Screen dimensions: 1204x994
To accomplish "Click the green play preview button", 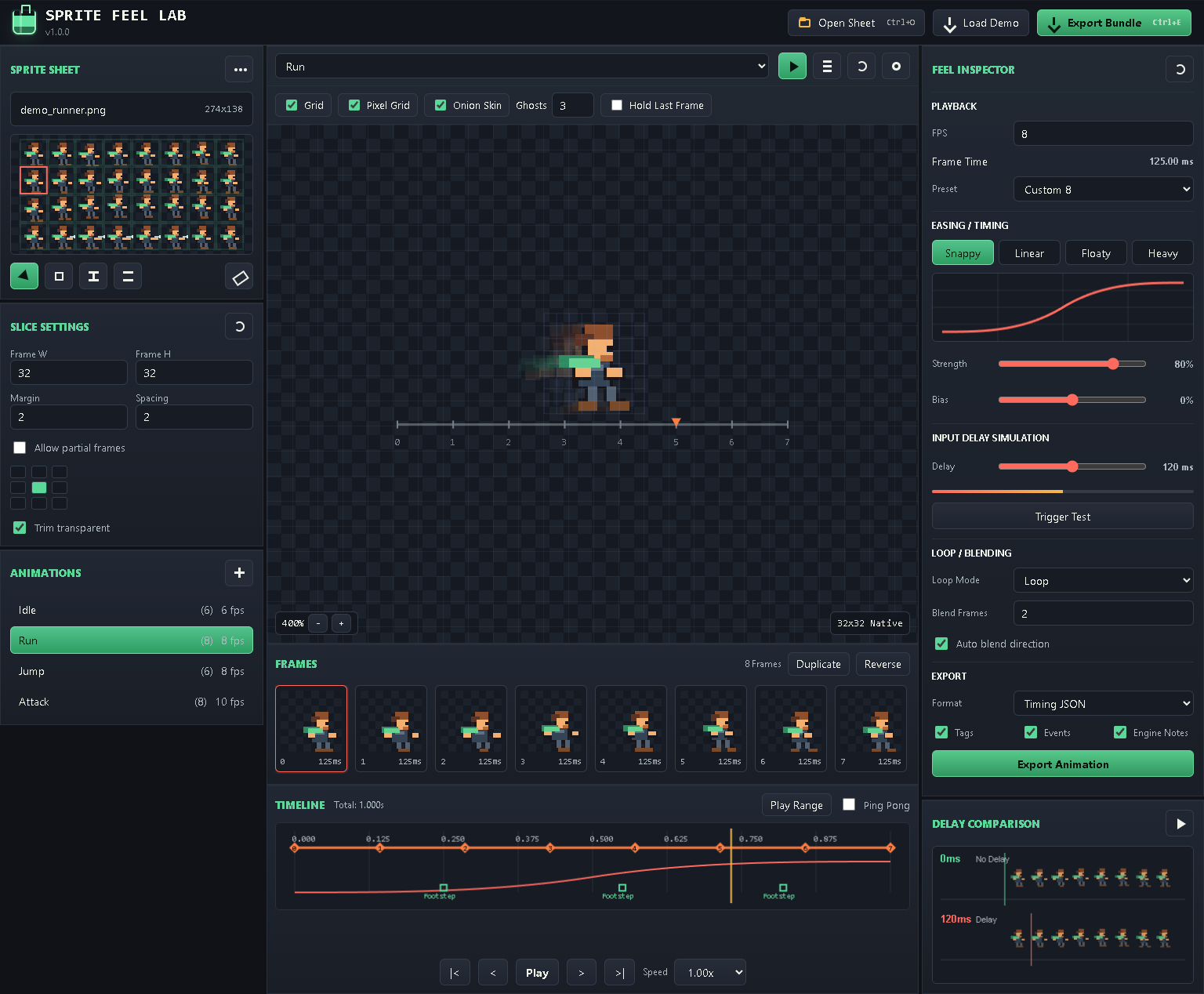I will click(x=792, y=67).
